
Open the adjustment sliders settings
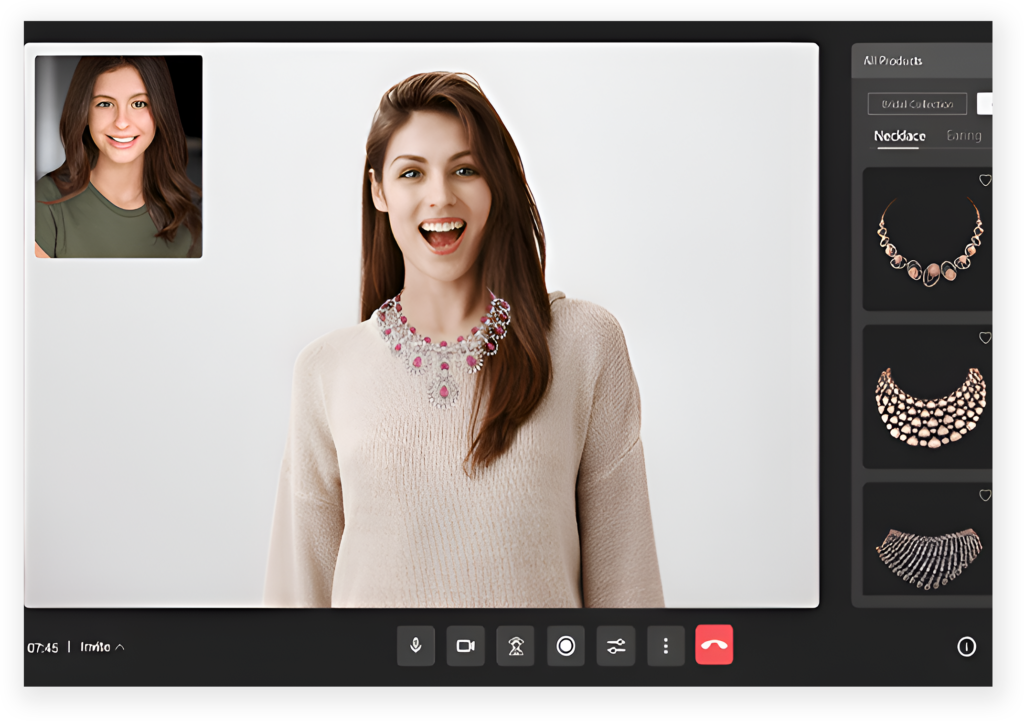[615, 646]
